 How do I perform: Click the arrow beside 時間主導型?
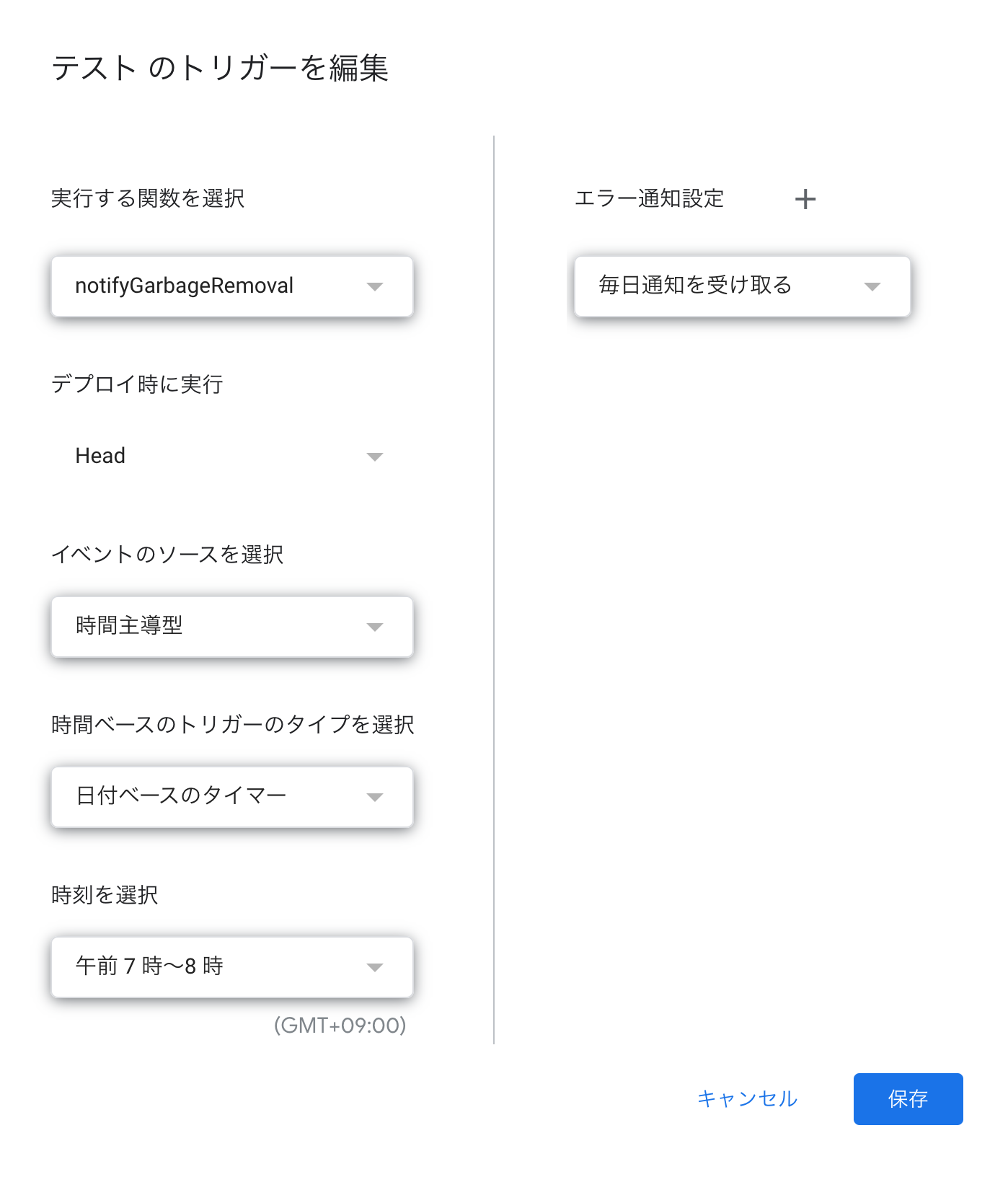coord(374,627)
